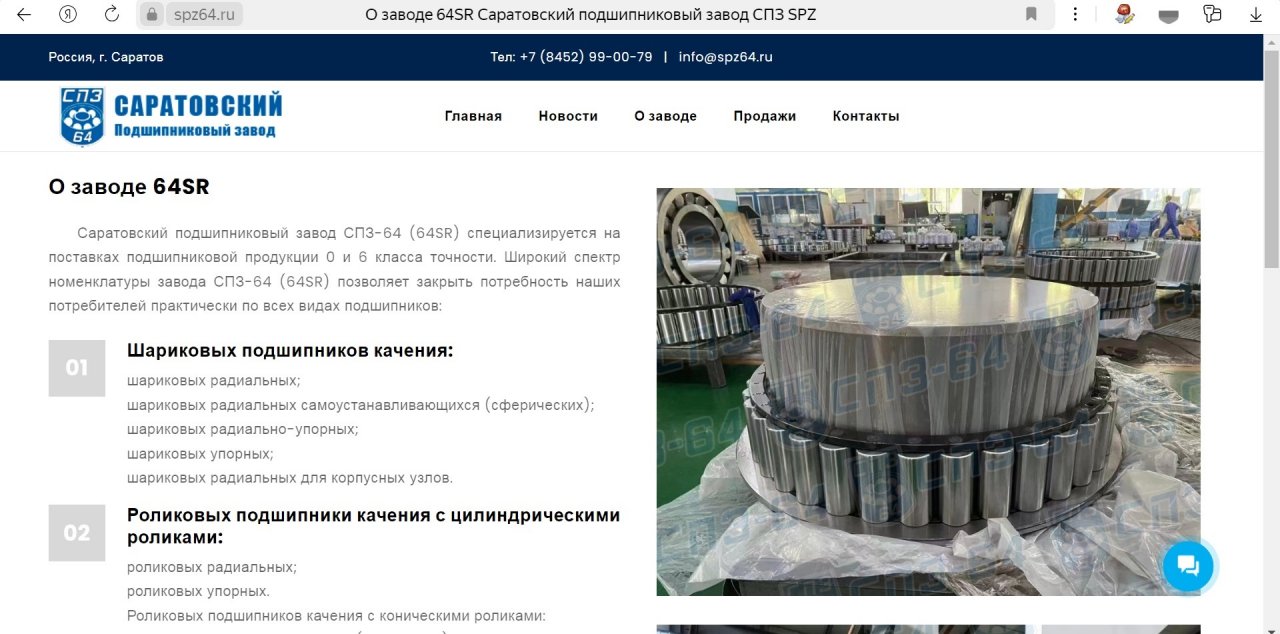This screenshot has height=634, width=1280.
Task: Call the +7 (8452) 99-00-79 phone link
Action: pos(571,57)
